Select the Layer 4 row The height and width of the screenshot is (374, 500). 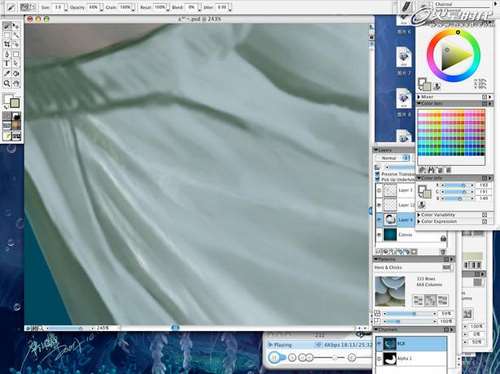[395, 220]
